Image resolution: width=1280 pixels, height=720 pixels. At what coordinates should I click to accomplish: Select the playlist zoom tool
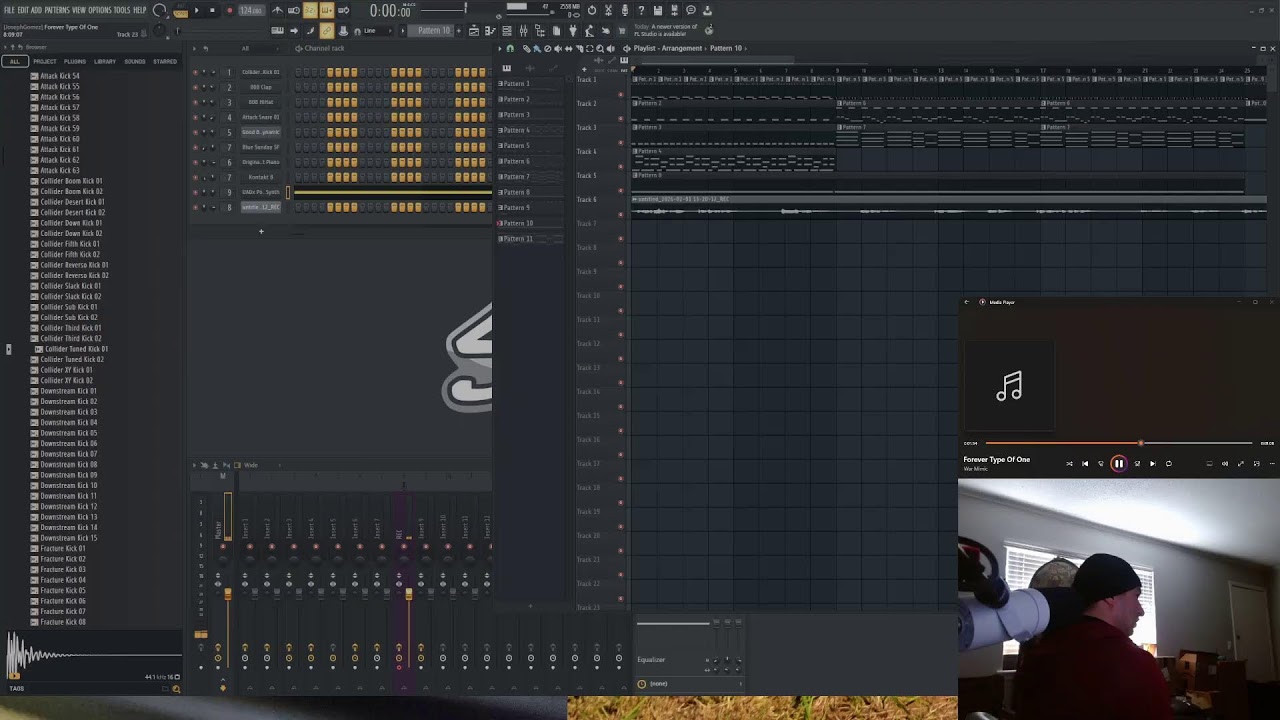(600, 48)
